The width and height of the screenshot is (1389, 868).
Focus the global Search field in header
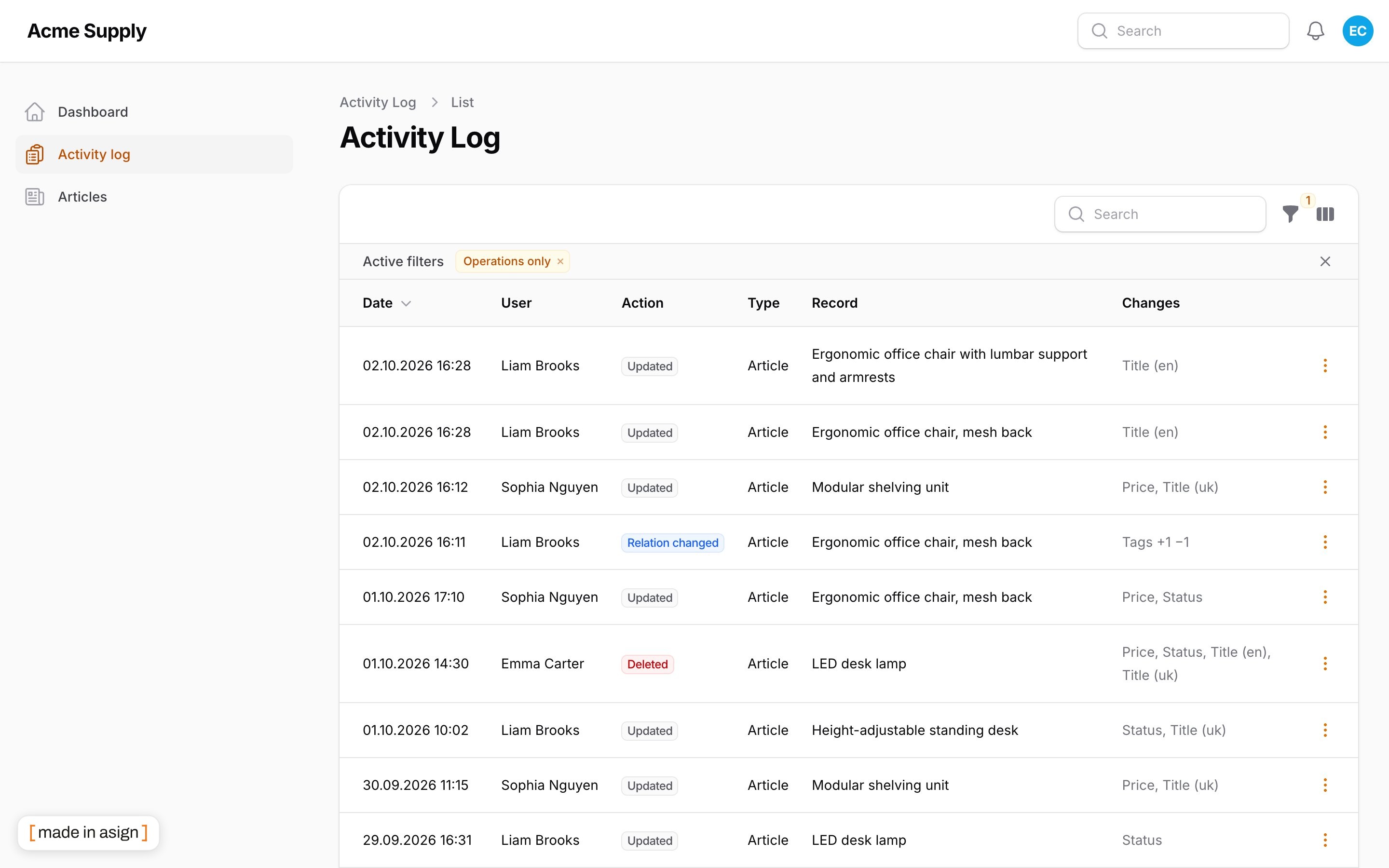pyautogui.click(x=1183, y=31)
